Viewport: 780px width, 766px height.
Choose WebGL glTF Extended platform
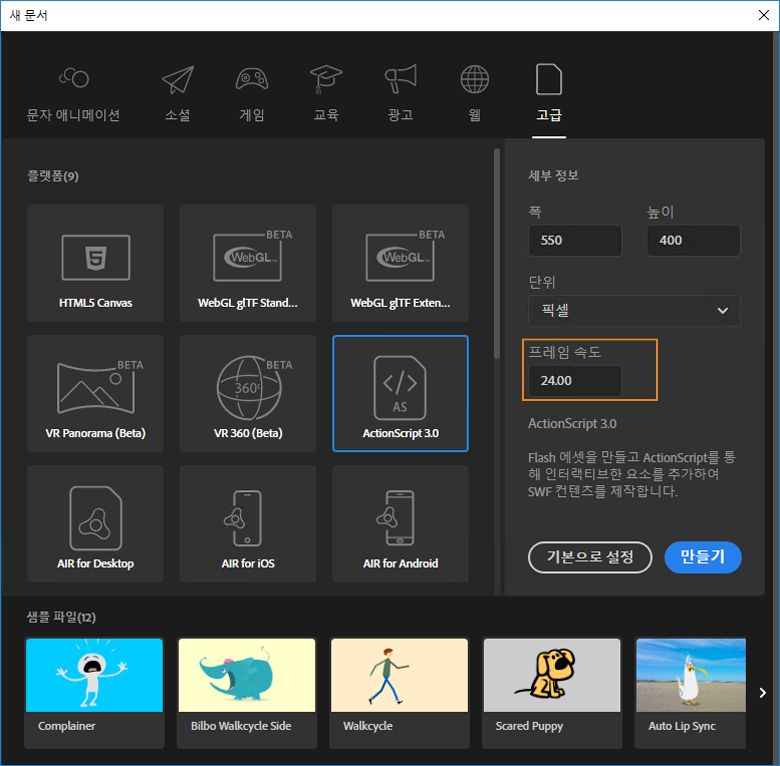click(x=400, y=263)
